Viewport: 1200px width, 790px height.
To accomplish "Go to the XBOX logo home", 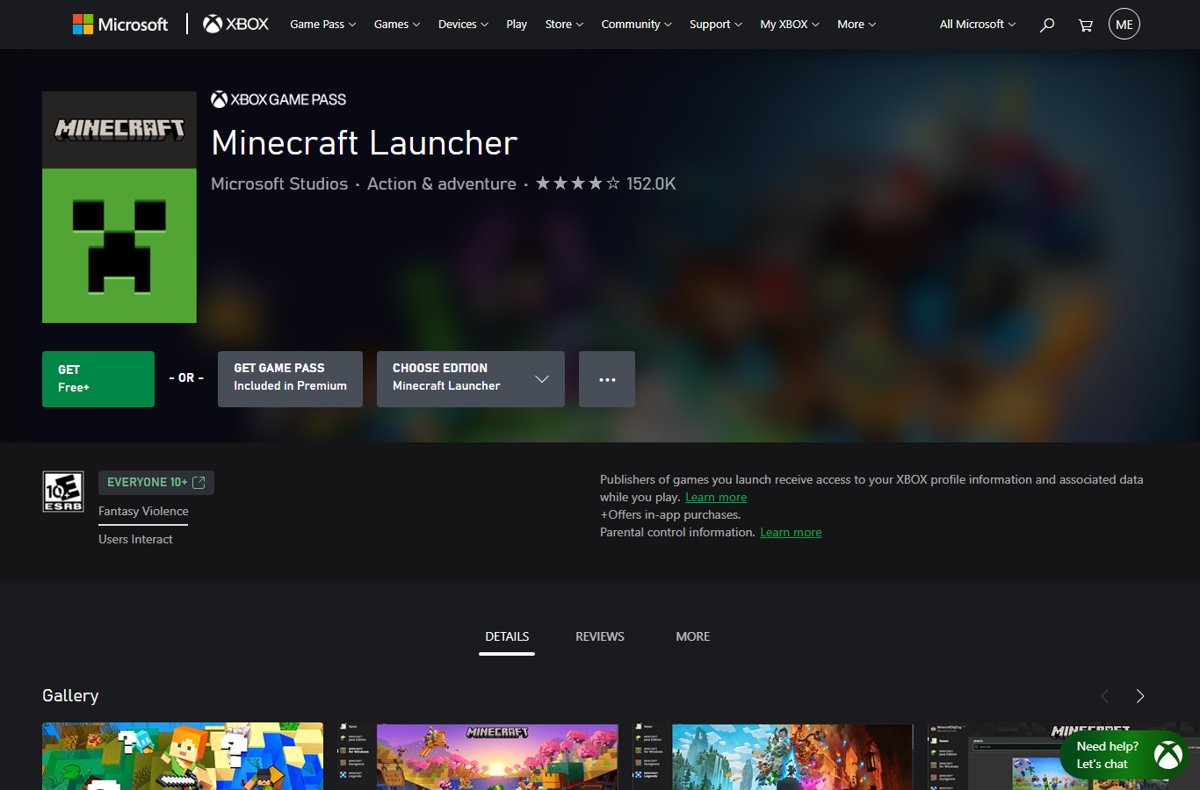I will click(236, 24).
